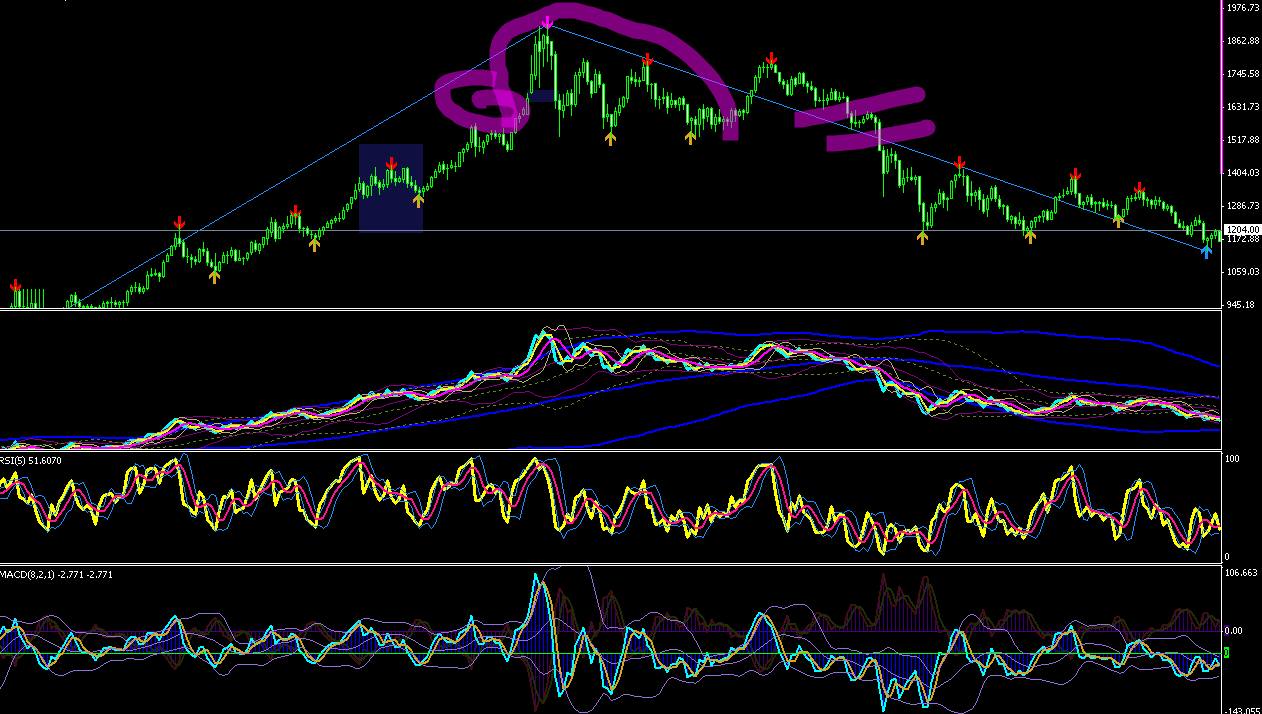The width and height of the screenshot is (1262, 714).
Task: Click the two purple dashes crossing the downtrend
Action: [864, 118]
